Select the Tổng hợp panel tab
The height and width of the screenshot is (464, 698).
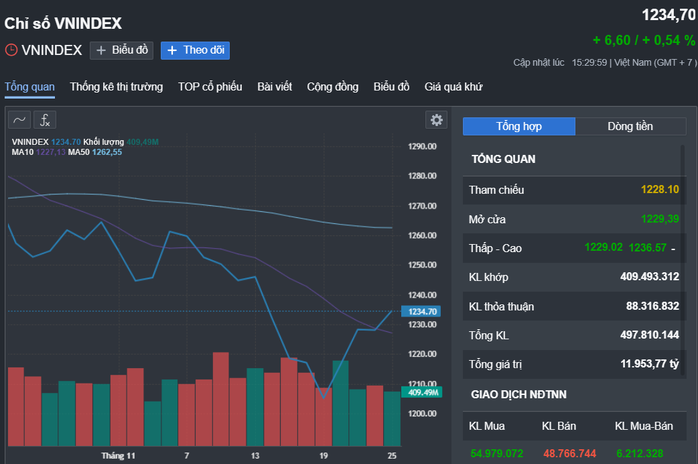pyautogui.click(x=519, y=126)
